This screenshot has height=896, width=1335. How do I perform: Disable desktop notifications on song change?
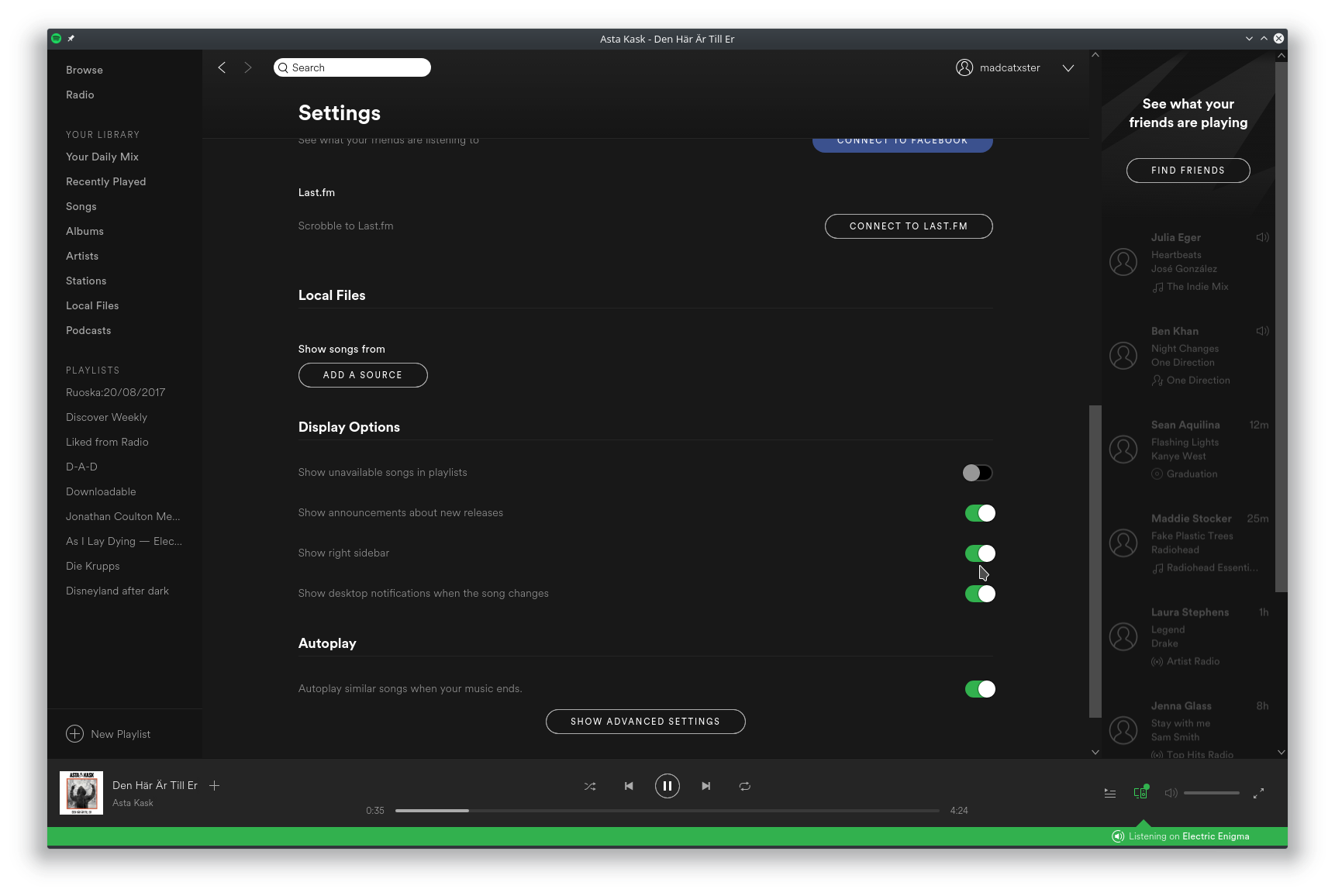click(980, 594)
